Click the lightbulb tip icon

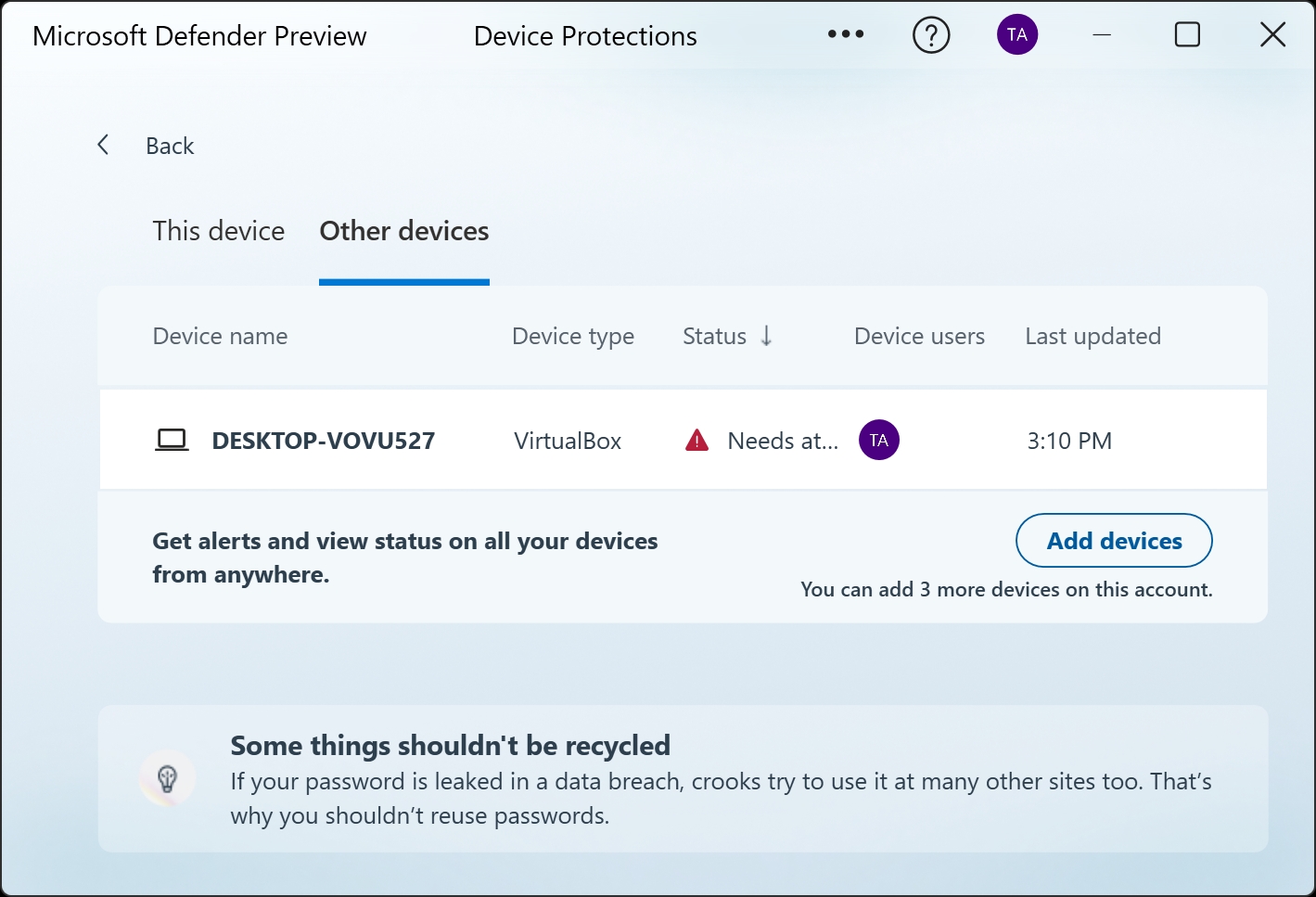tap(167, 778)
